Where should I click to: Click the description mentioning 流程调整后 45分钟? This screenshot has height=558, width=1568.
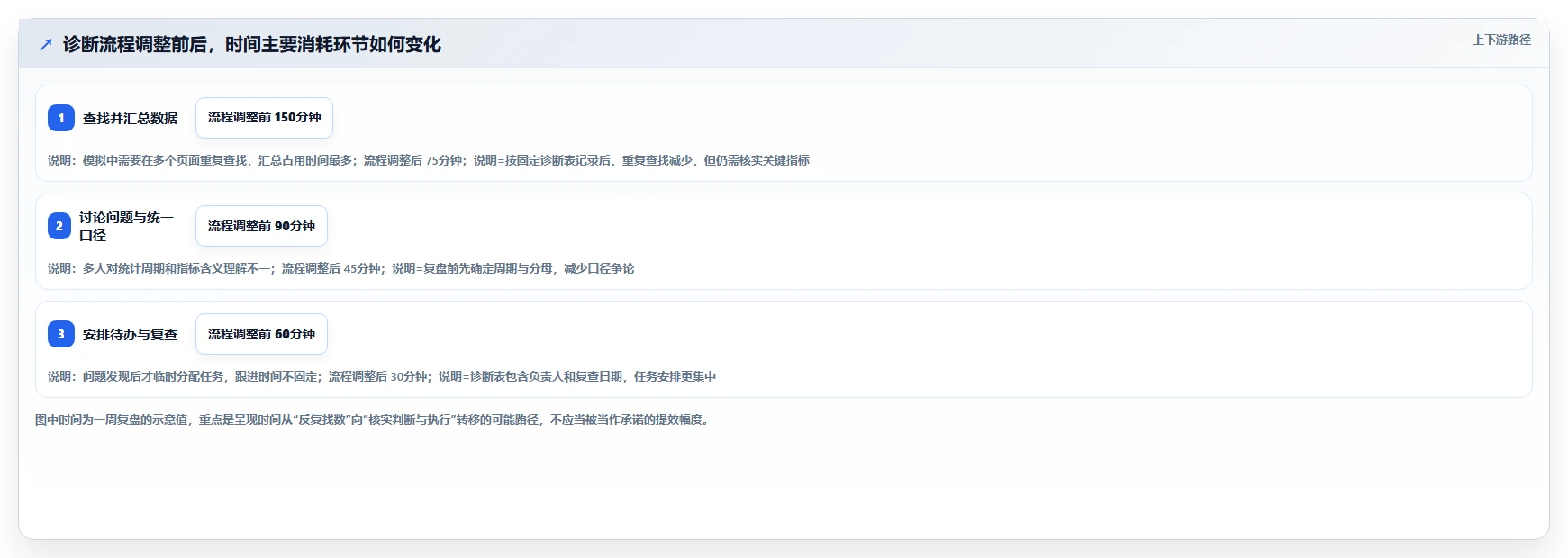tap(341, 268)
